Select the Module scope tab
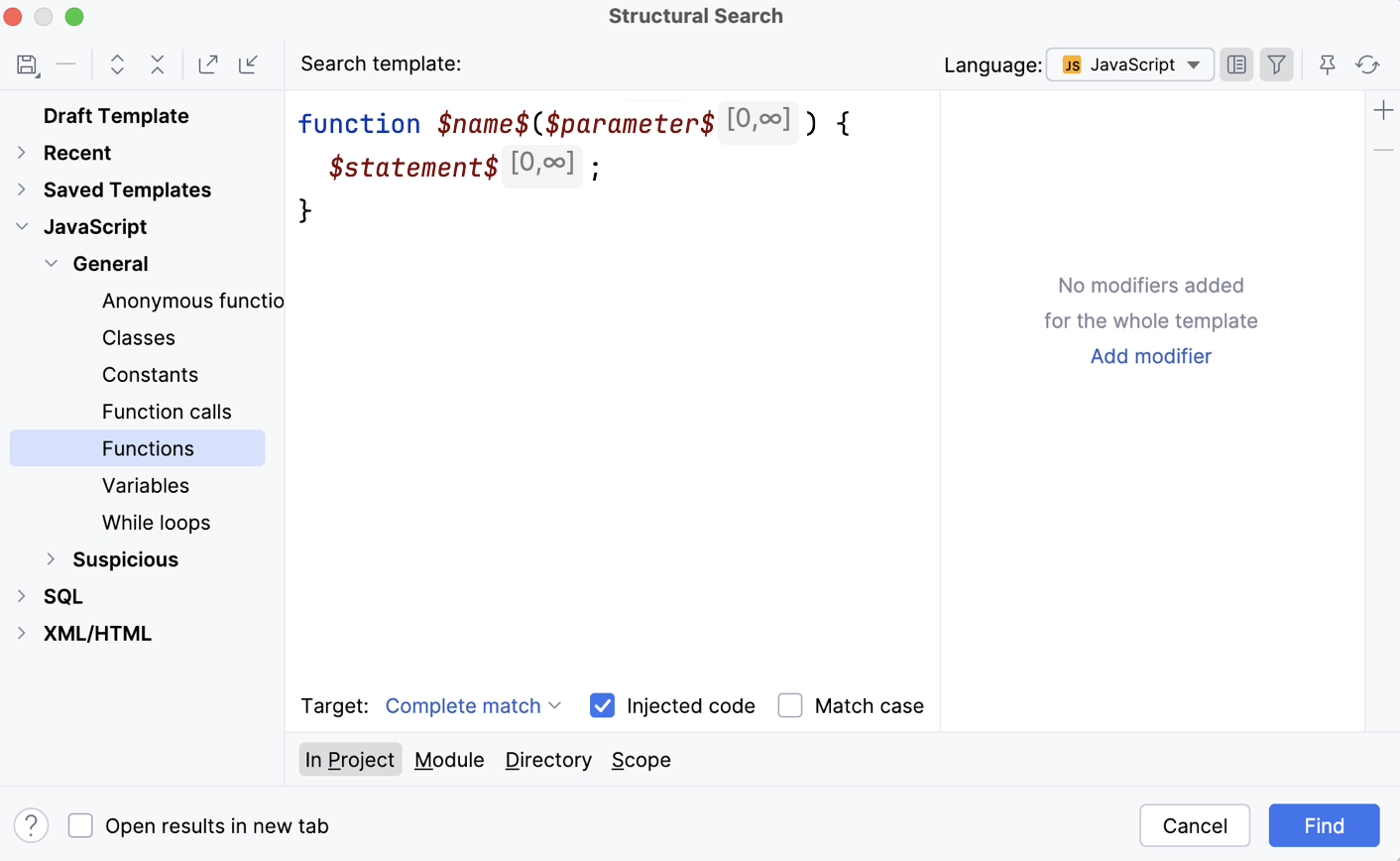 (449, 759)
